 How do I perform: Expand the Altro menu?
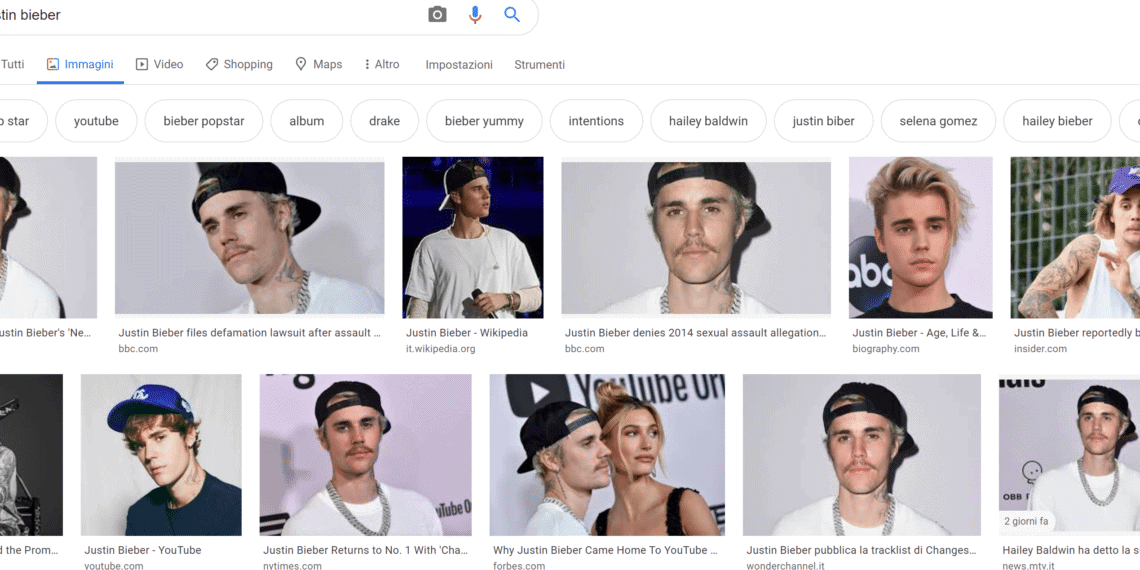click(x=381, y=64)
